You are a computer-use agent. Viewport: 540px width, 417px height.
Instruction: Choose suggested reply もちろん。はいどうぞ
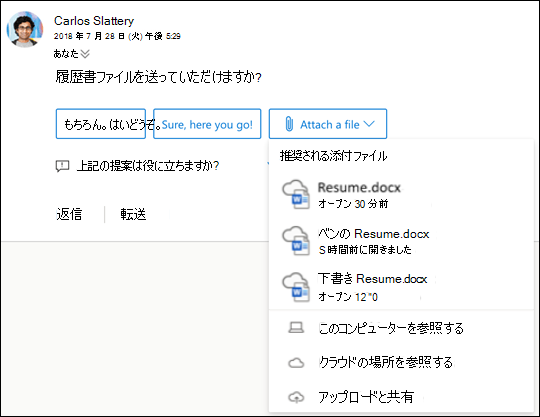point(101,124)
